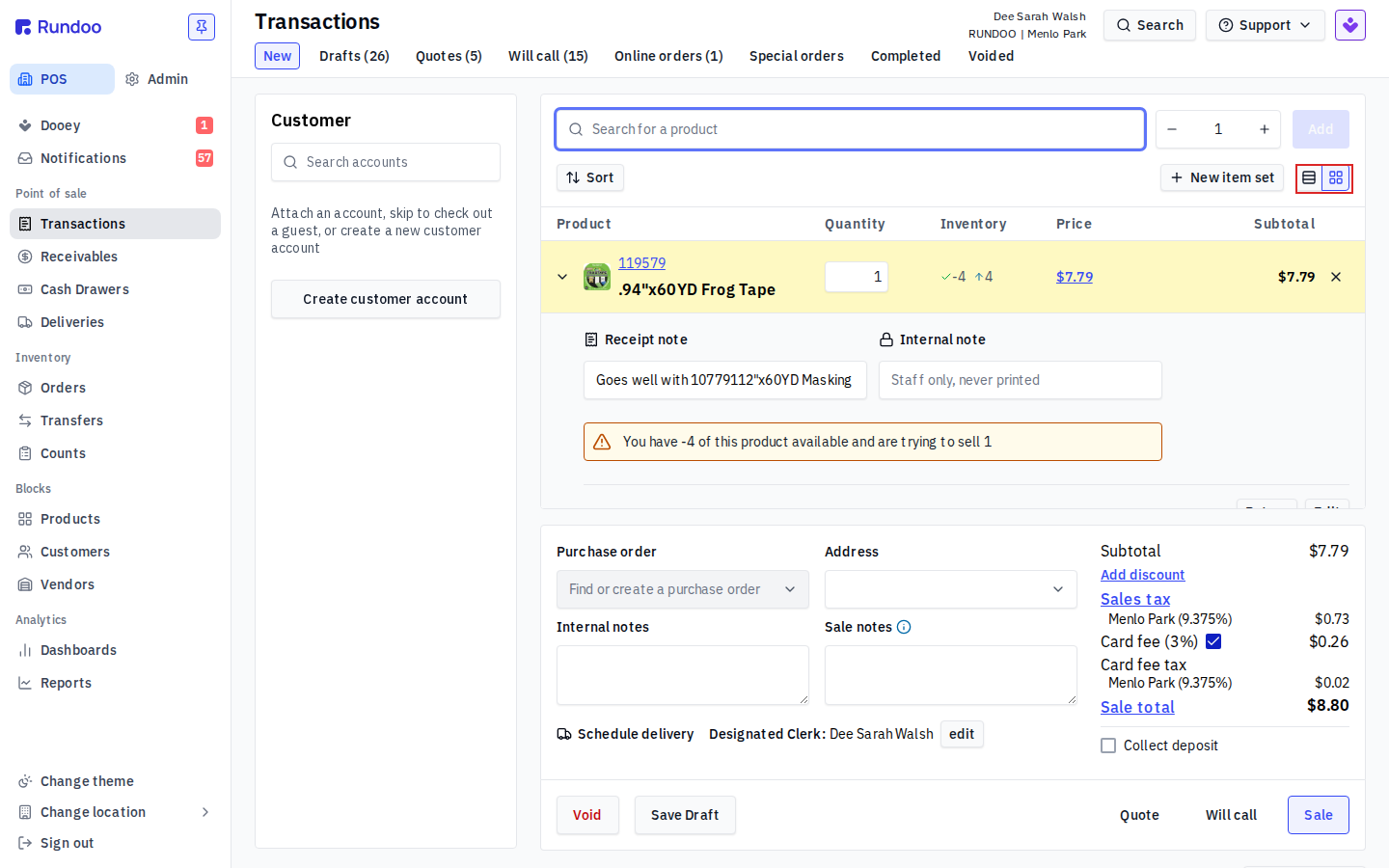The image size is (1389, 868).
Task: Click Save Draft
Action: pyautogui.click(x=685, y=815)
